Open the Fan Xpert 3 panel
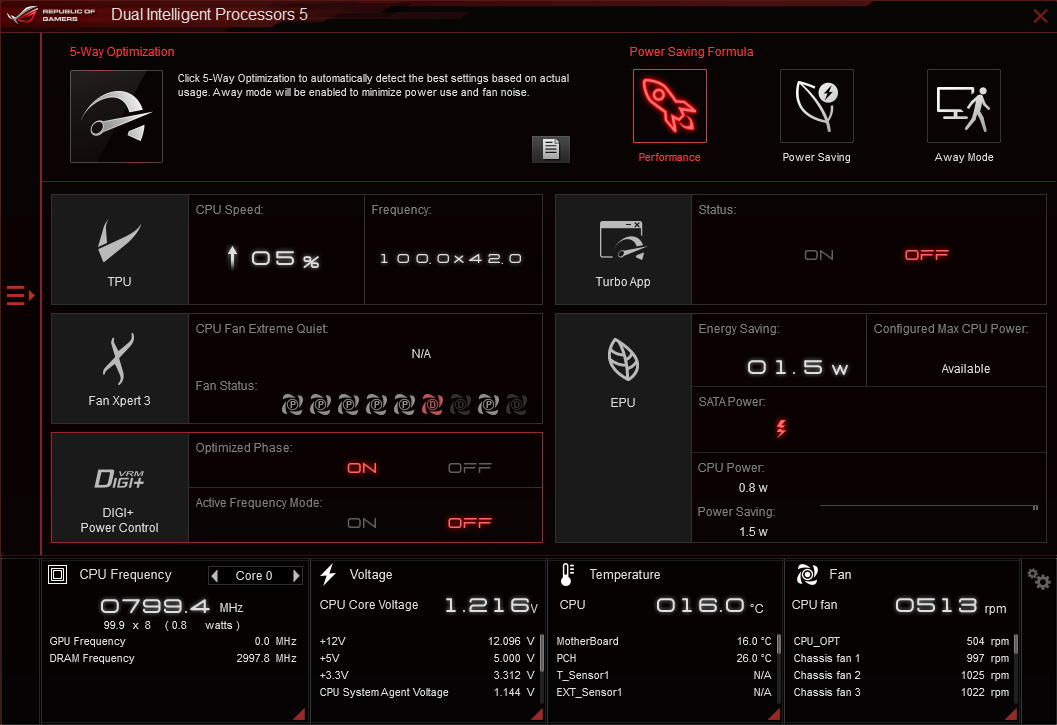1057x725 pixels. point(119,368)
